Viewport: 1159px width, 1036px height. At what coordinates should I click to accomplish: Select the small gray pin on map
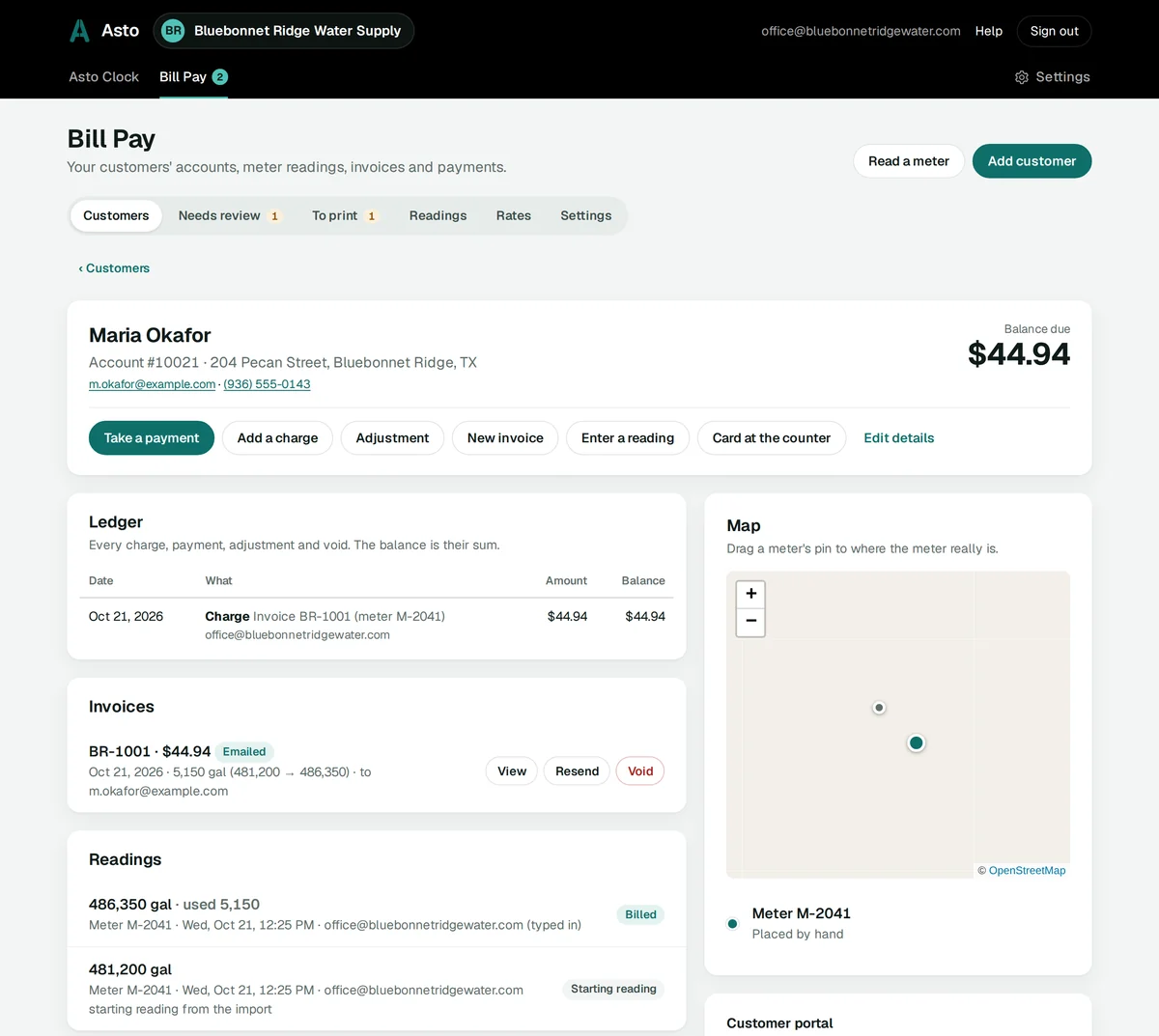pos(879,708)
